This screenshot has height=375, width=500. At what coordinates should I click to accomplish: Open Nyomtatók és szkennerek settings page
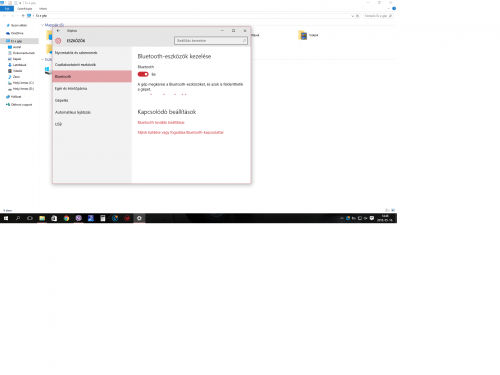(x=92, y=53)
